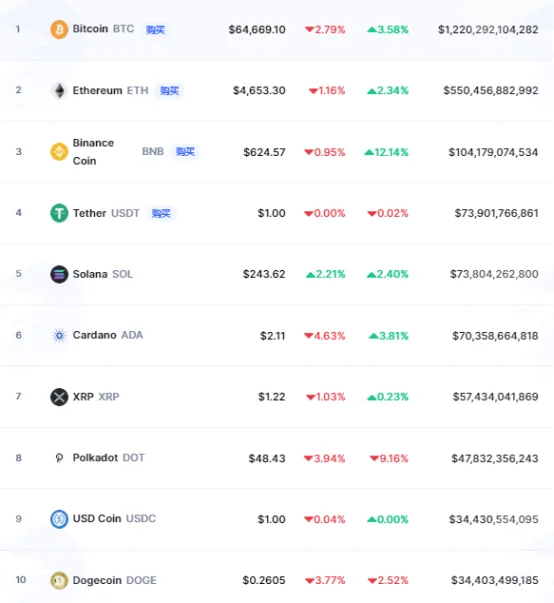This screenshot has width=554, height=603.
Task: Open the Dogecoin name link
Action: point(97,580)
